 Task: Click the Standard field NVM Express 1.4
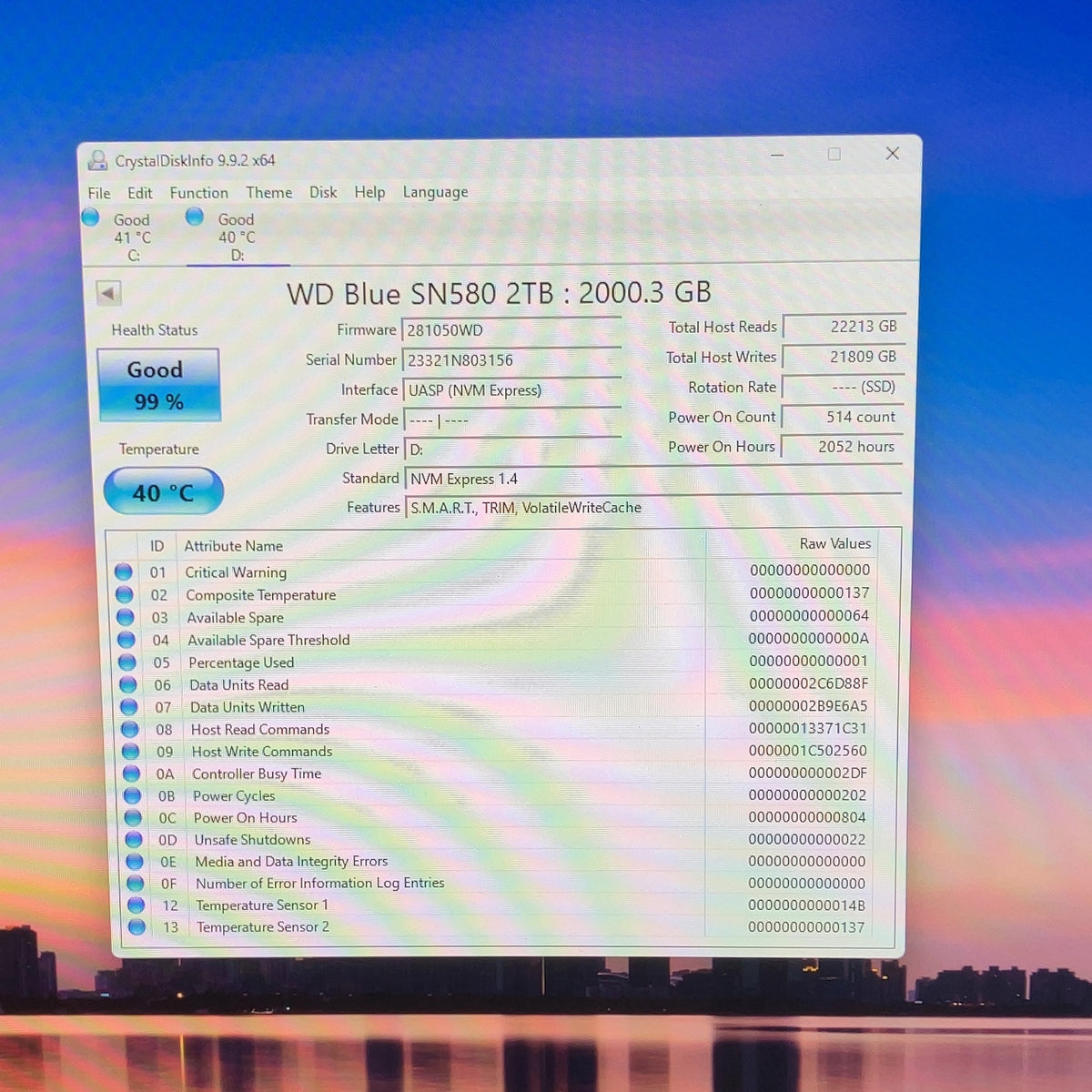(653, 479)
